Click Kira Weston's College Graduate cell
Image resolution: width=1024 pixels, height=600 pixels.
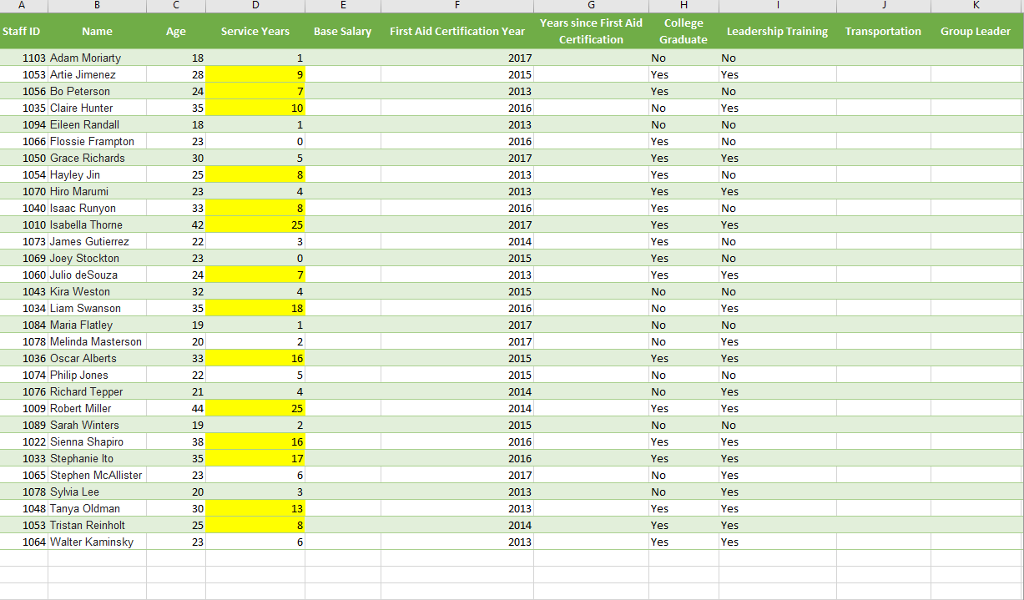tap(683, 292)
